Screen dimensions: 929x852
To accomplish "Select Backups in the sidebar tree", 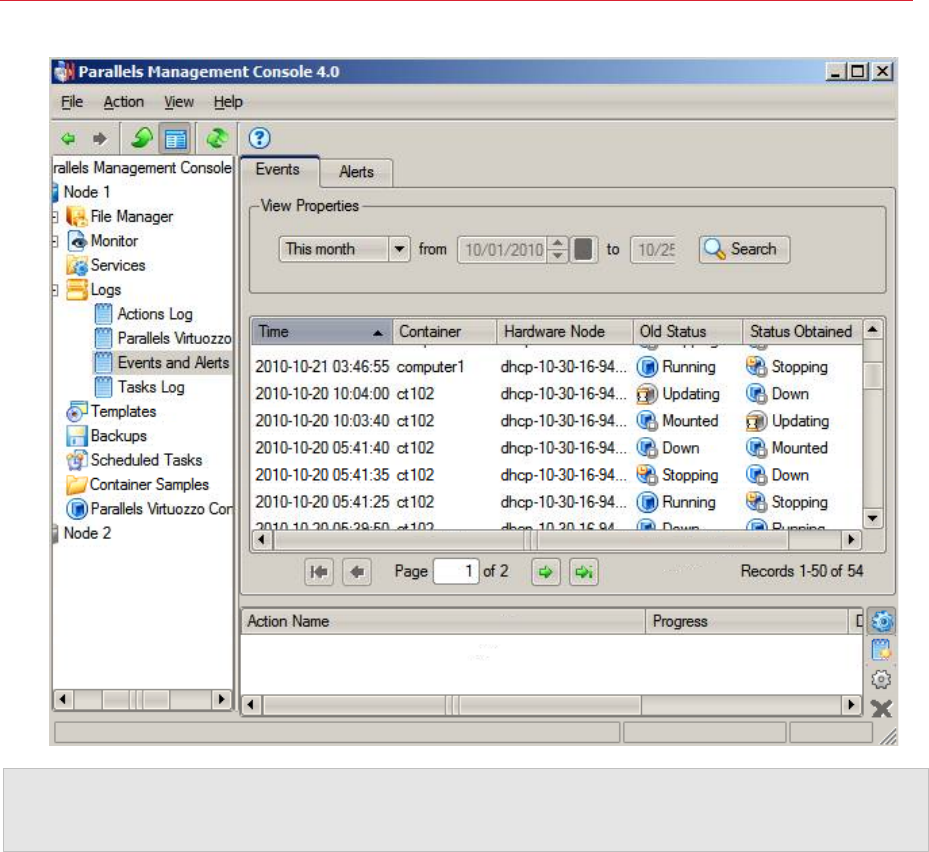I will pos(118,436).
